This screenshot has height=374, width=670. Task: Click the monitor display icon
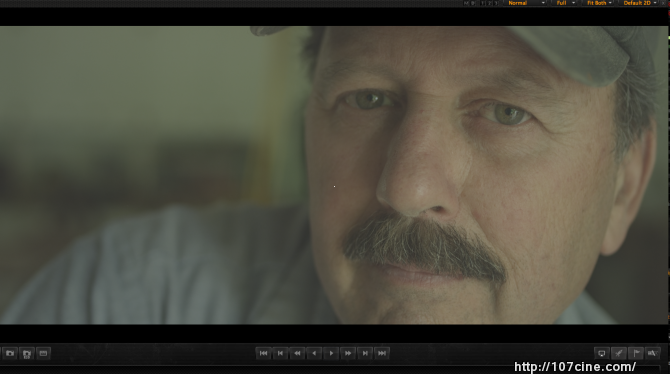coord(602,353)
